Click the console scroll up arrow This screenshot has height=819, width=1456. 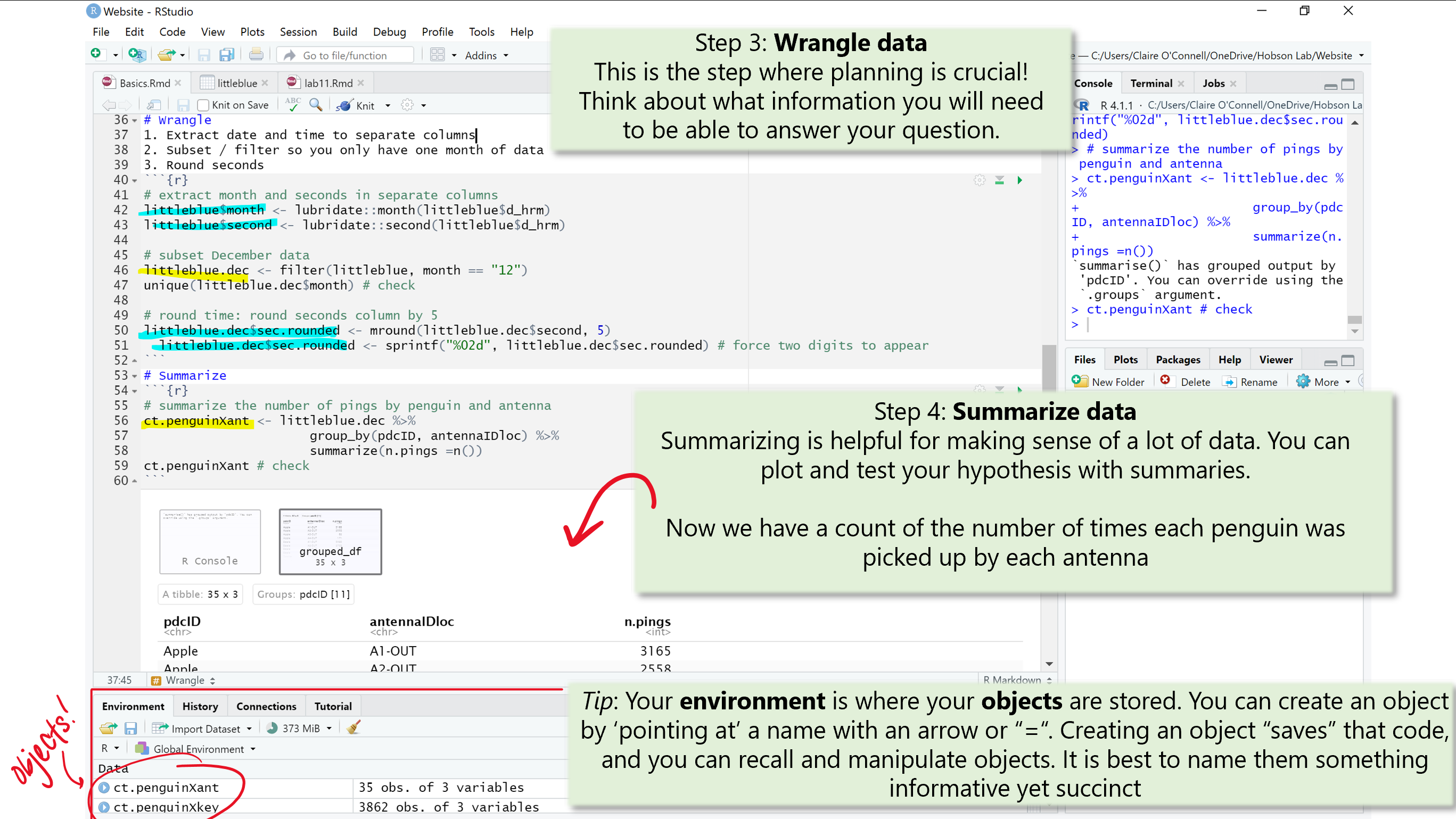click(x=1354, y=122)
